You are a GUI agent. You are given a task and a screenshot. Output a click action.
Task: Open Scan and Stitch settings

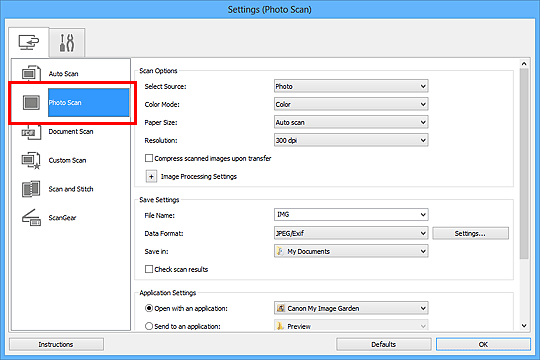pyautogui.click(x=71, y=189)
